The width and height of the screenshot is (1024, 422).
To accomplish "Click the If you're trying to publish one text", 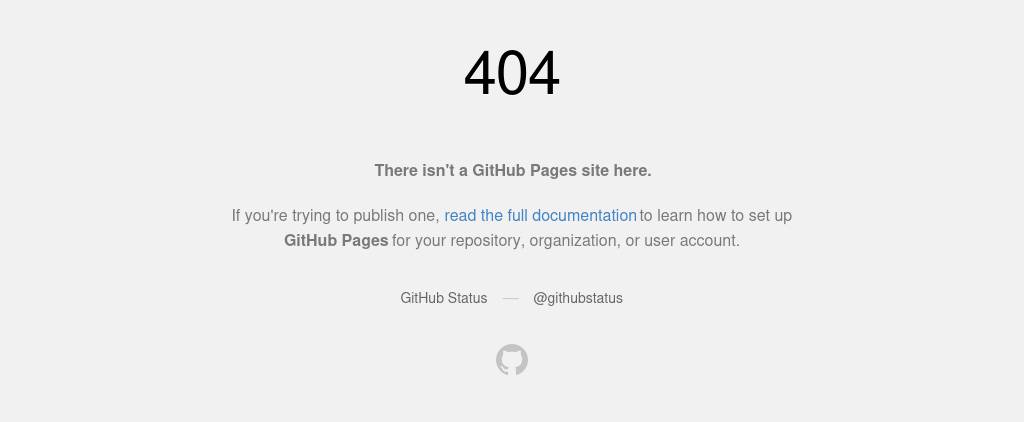I will click(336, 216).
